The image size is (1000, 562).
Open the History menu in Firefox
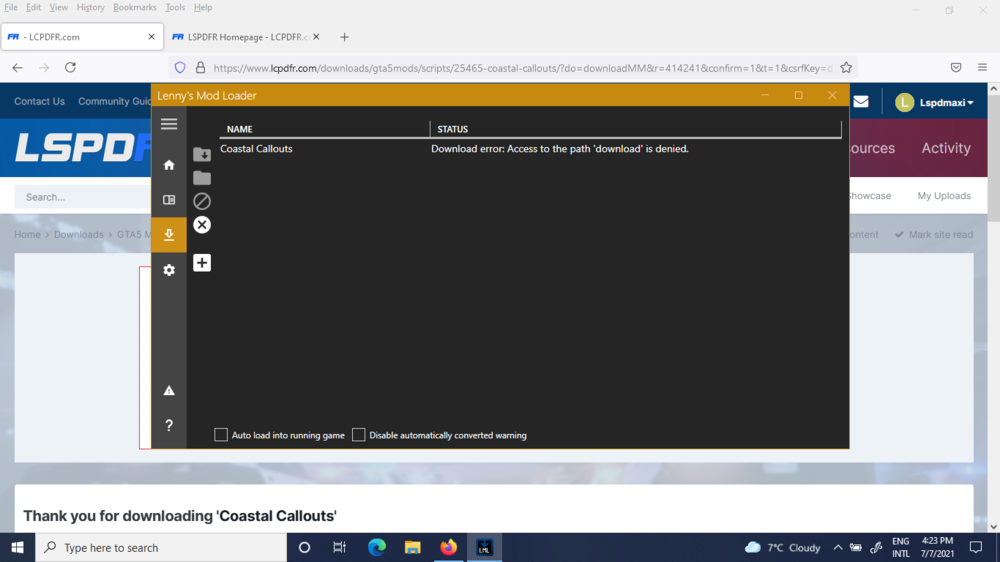coord(91,8)
